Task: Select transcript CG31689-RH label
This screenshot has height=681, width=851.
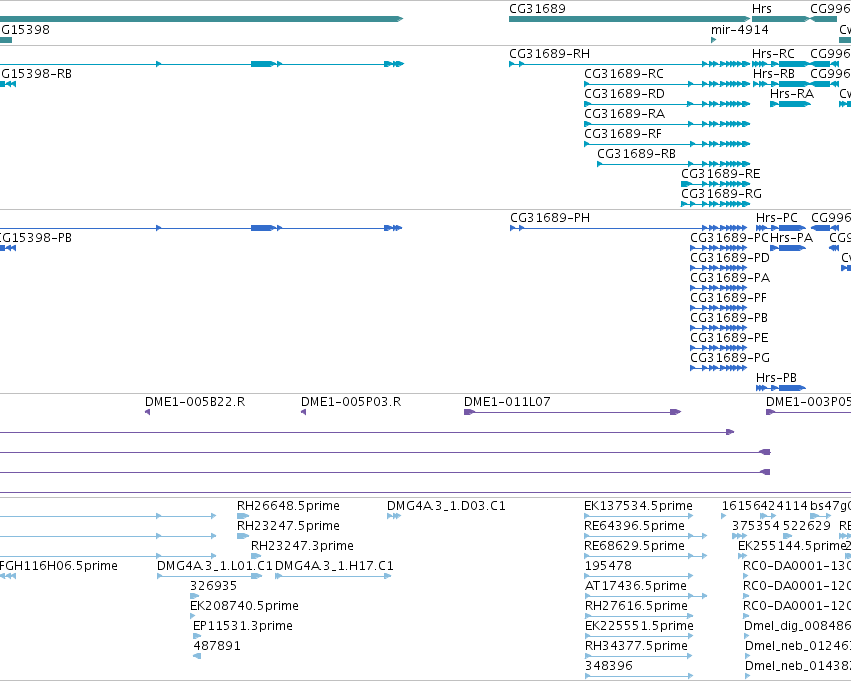Action: (x=549, y=54)
